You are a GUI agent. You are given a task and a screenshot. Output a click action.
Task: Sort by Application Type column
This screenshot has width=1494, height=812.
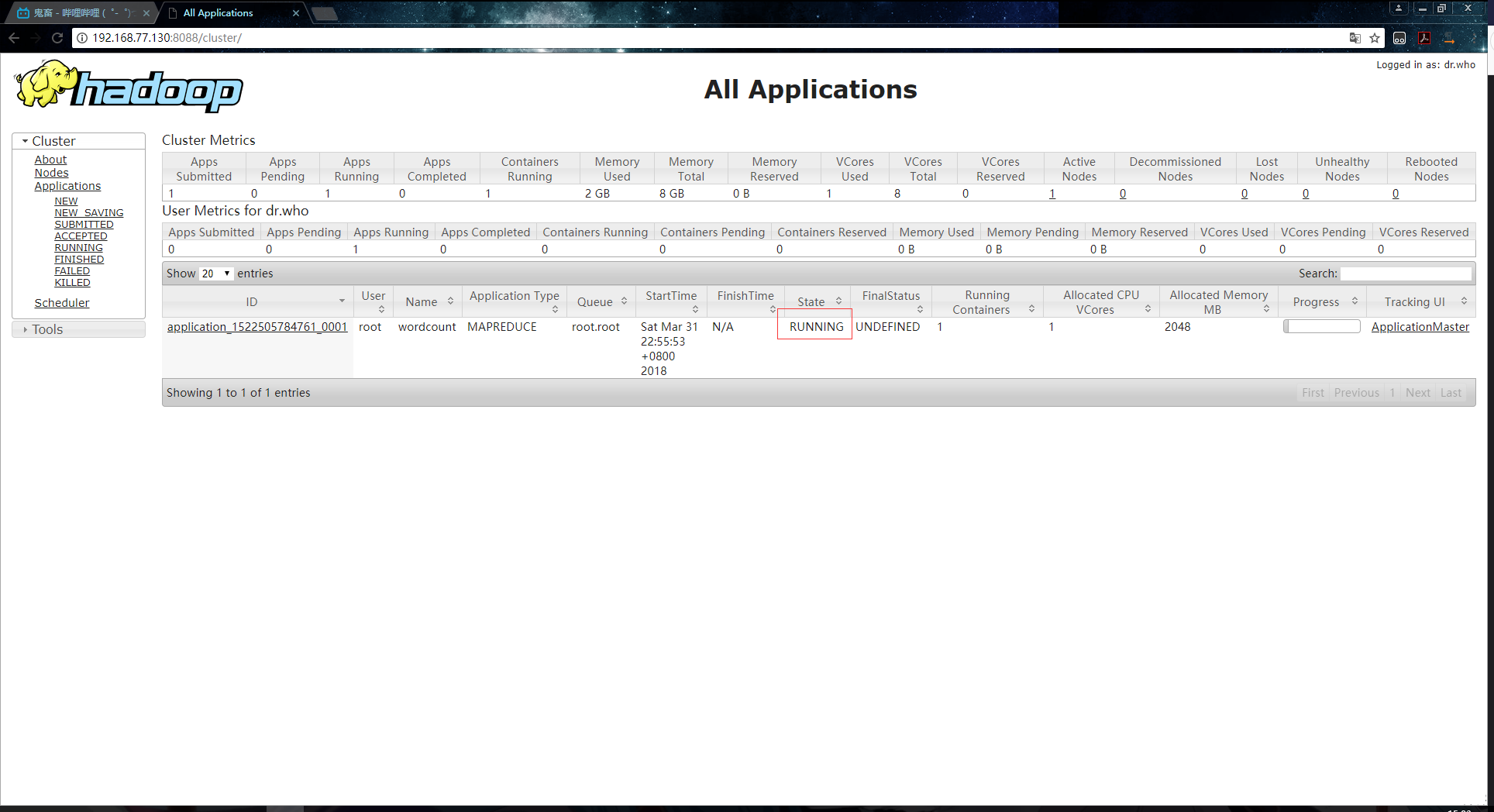coord(515,301)
